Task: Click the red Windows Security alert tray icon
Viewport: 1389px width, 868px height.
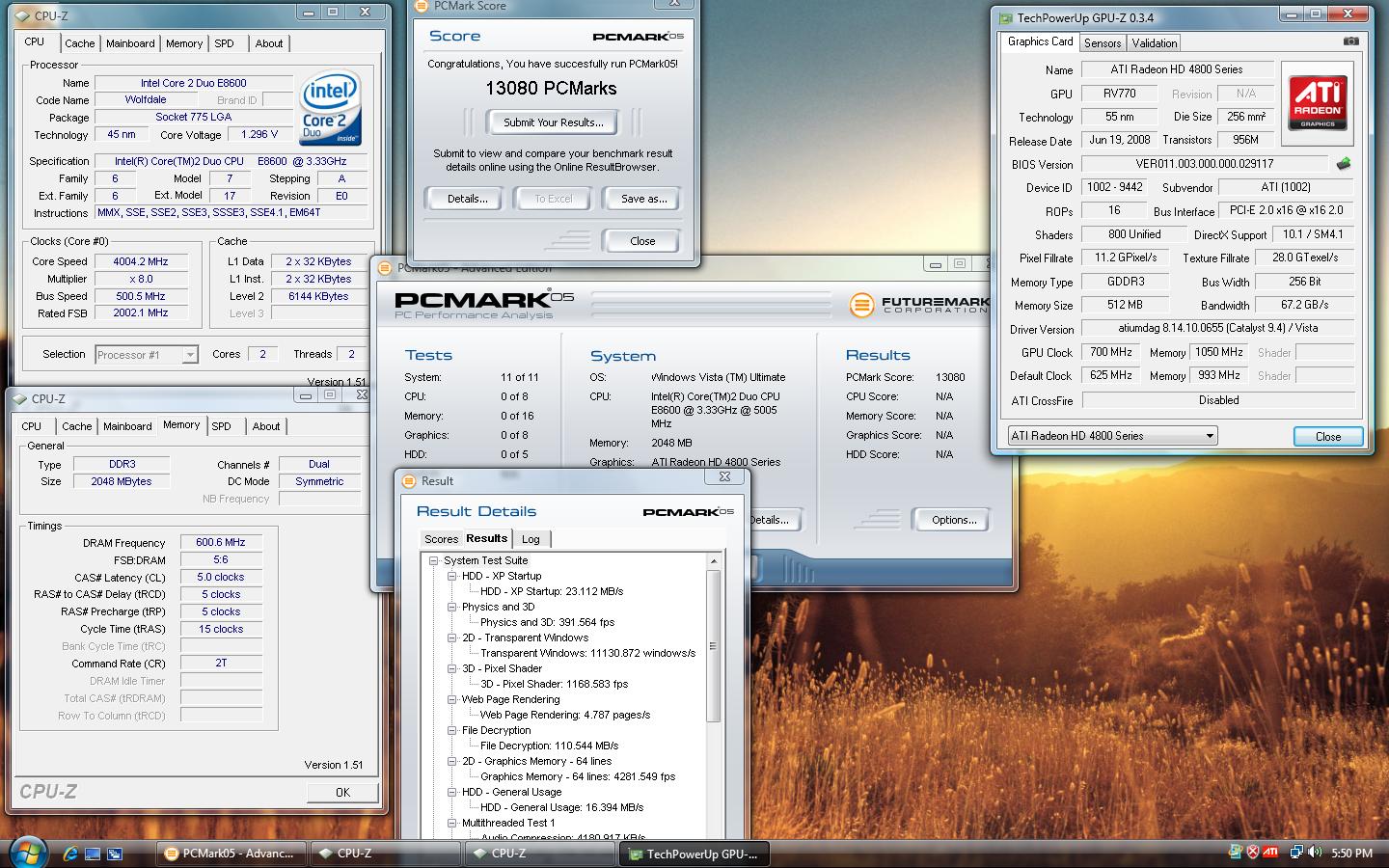Action: click(1253, 853)
